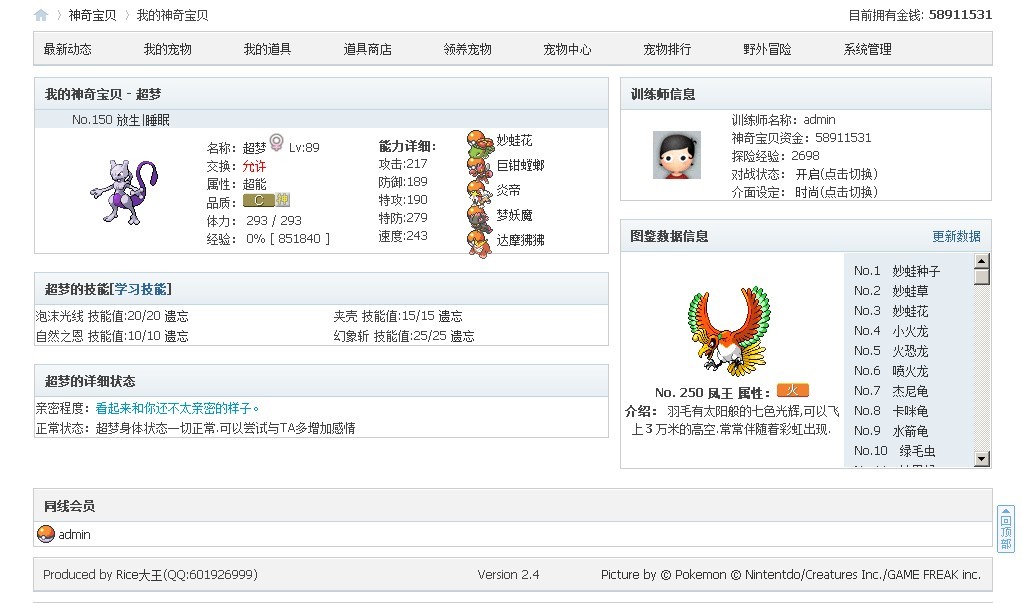Select No.3 妙蛙花 in pokedex list

pos(891,311)
